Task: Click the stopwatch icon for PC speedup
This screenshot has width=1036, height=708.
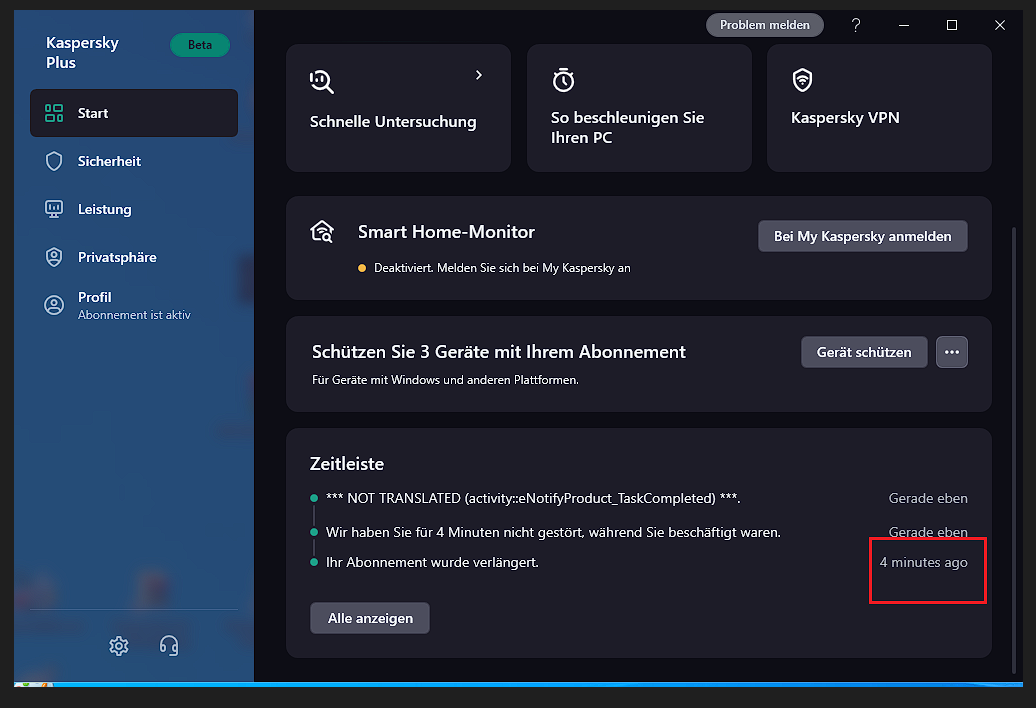Action: tap(564, 80)
